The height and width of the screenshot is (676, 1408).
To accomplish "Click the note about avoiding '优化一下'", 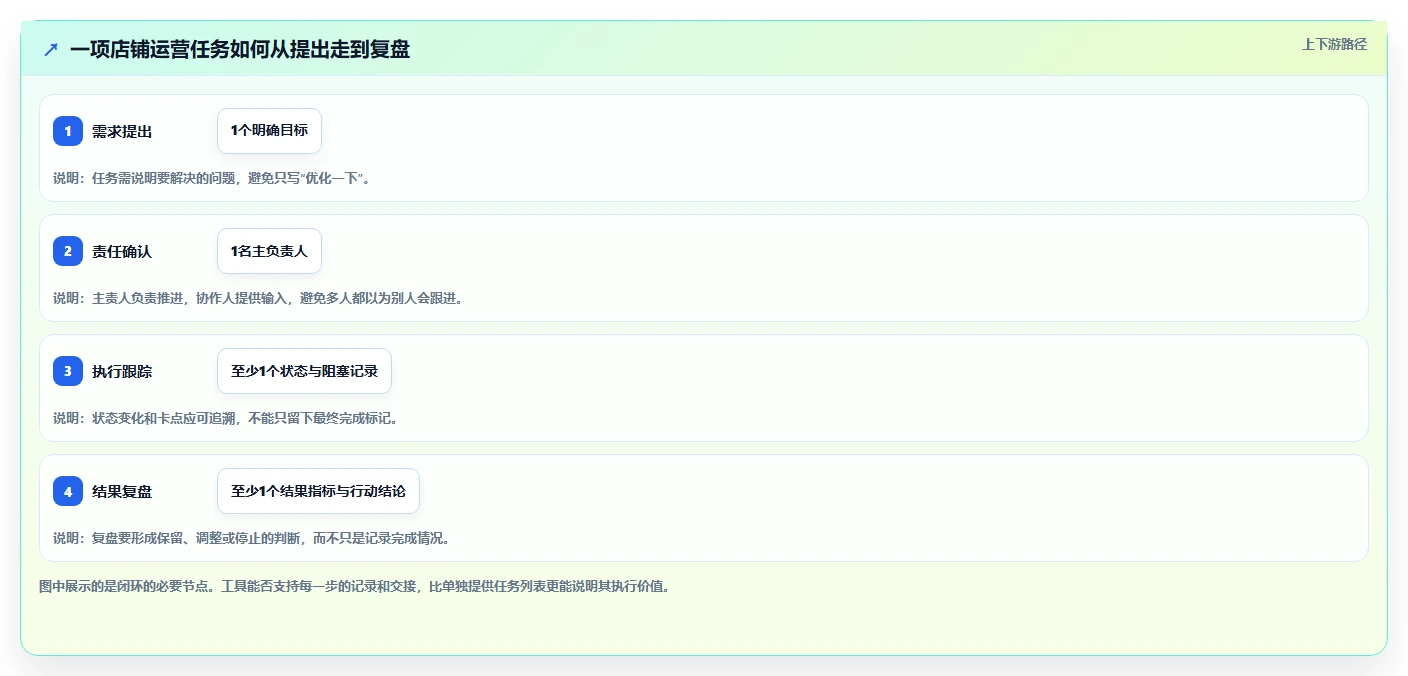I will pos(214,178).
